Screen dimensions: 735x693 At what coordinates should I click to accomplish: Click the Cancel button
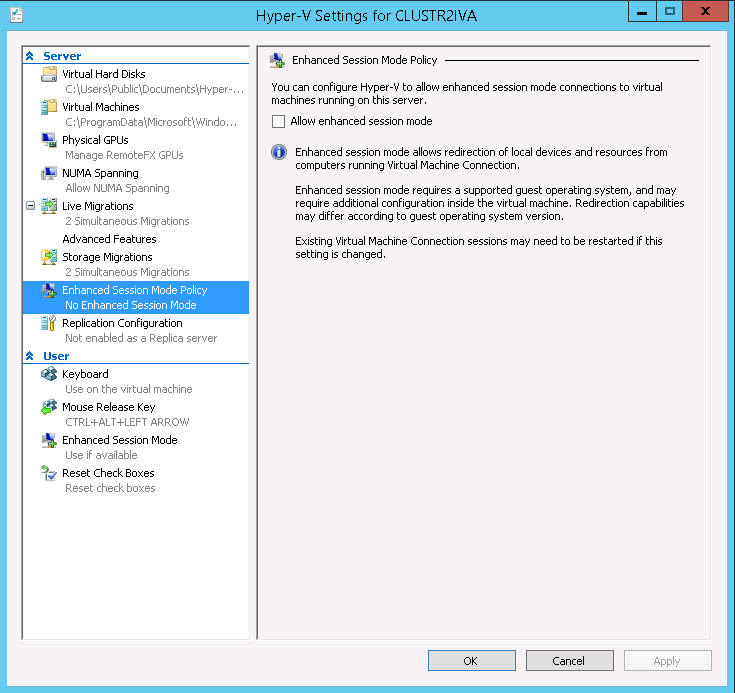click(570, 661)
